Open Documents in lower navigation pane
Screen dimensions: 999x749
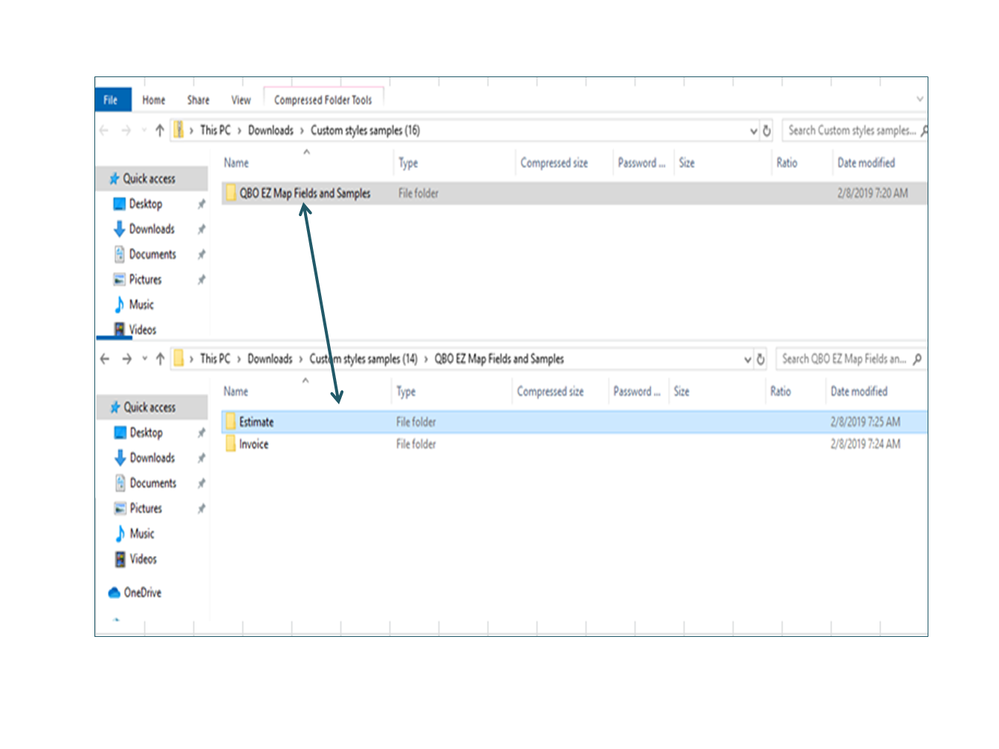153,483
